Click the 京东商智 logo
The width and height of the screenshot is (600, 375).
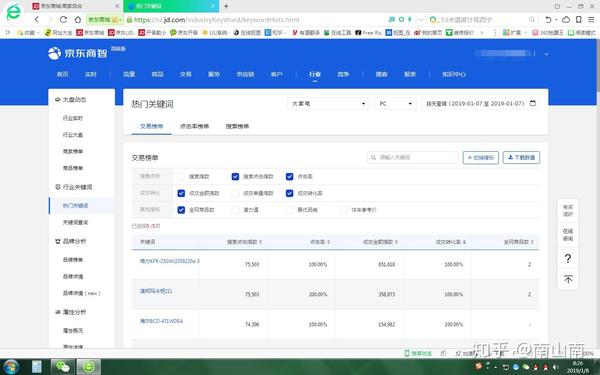[78, 53]
